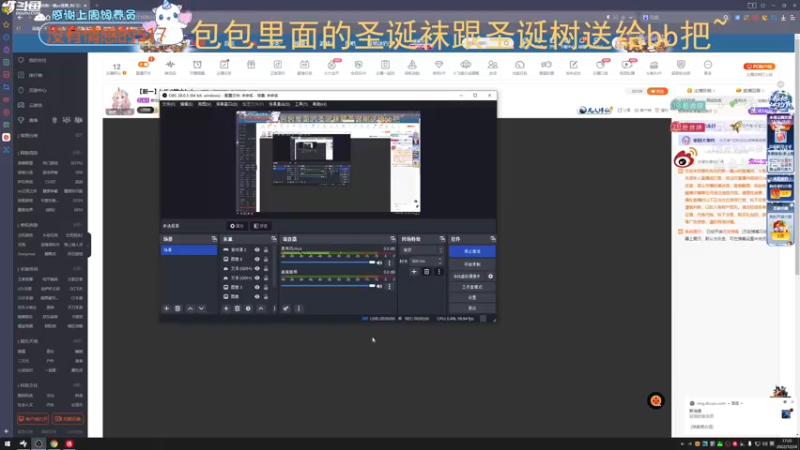Open 属性 for the selected source above Scenes
This screenshot has width=800, height=450.
(x=237, y=226)
